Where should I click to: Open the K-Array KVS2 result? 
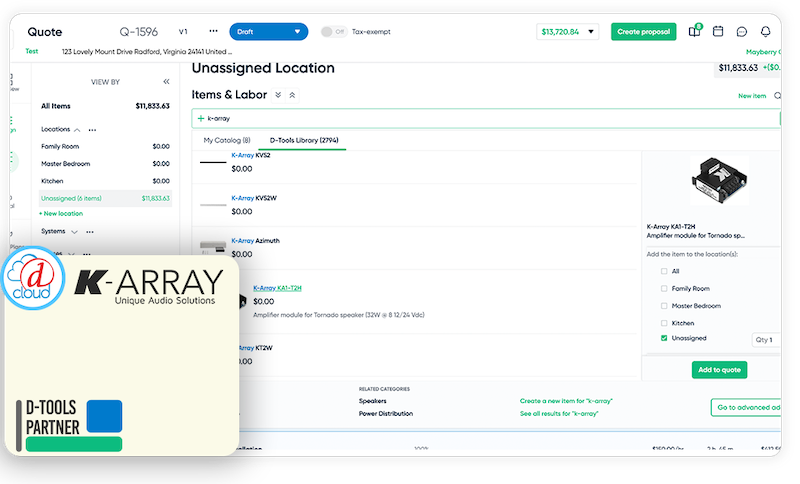[251, 155]
